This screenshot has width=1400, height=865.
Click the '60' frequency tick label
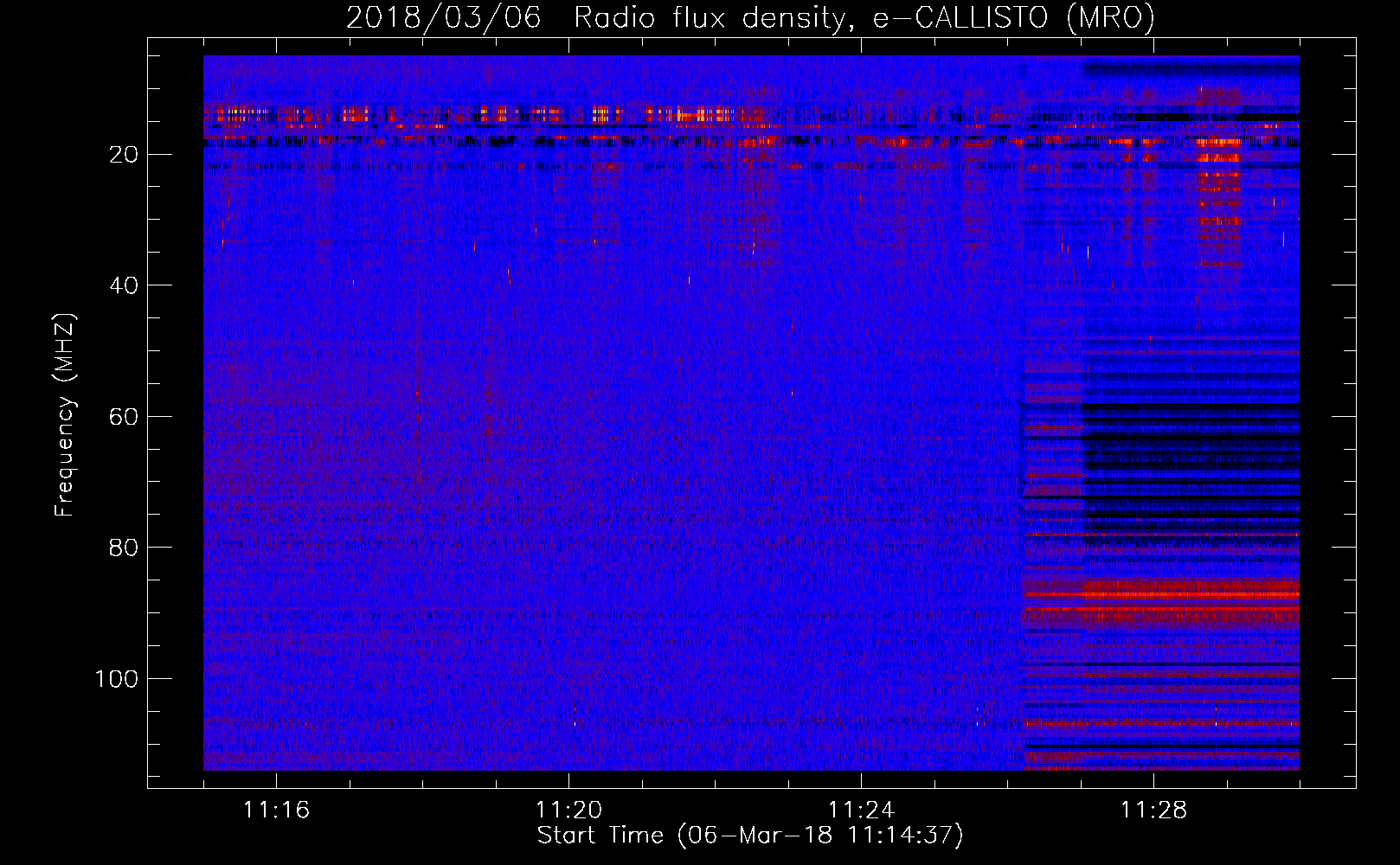tap(124, 417)
